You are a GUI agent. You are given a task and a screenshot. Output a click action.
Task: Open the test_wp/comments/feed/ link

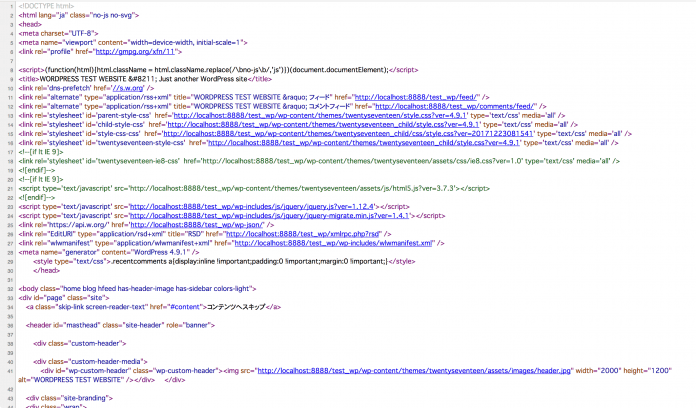tap(455, 106)
